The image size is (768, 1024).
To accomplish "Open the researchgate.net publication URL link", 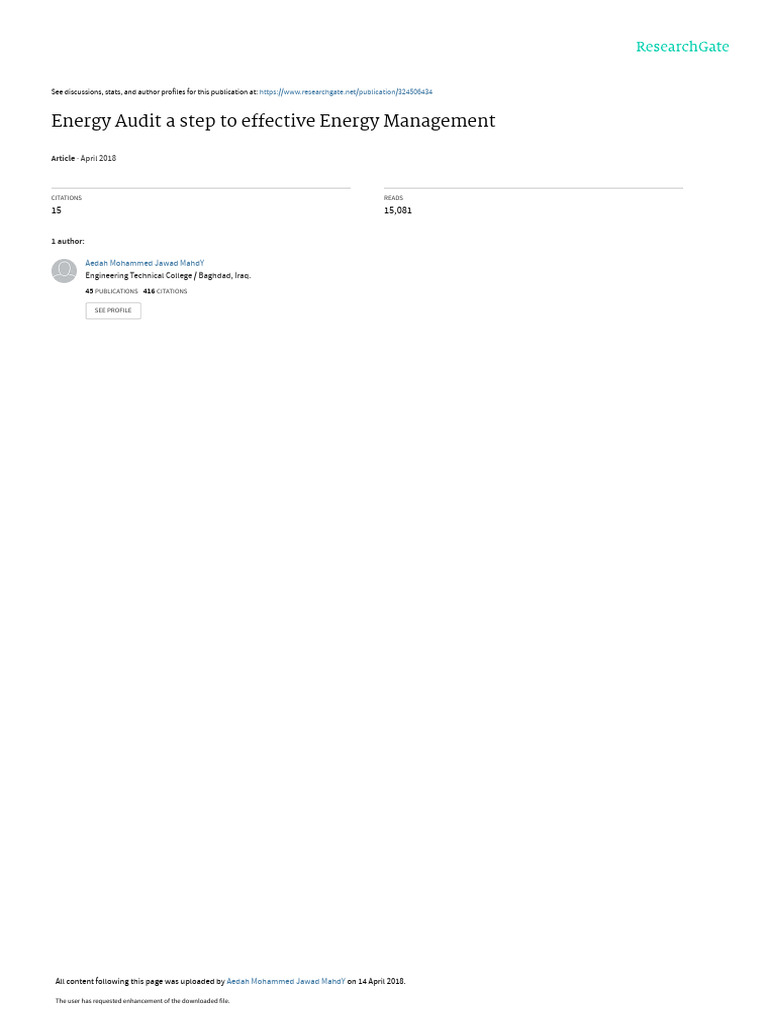I will tap(345, 92).
